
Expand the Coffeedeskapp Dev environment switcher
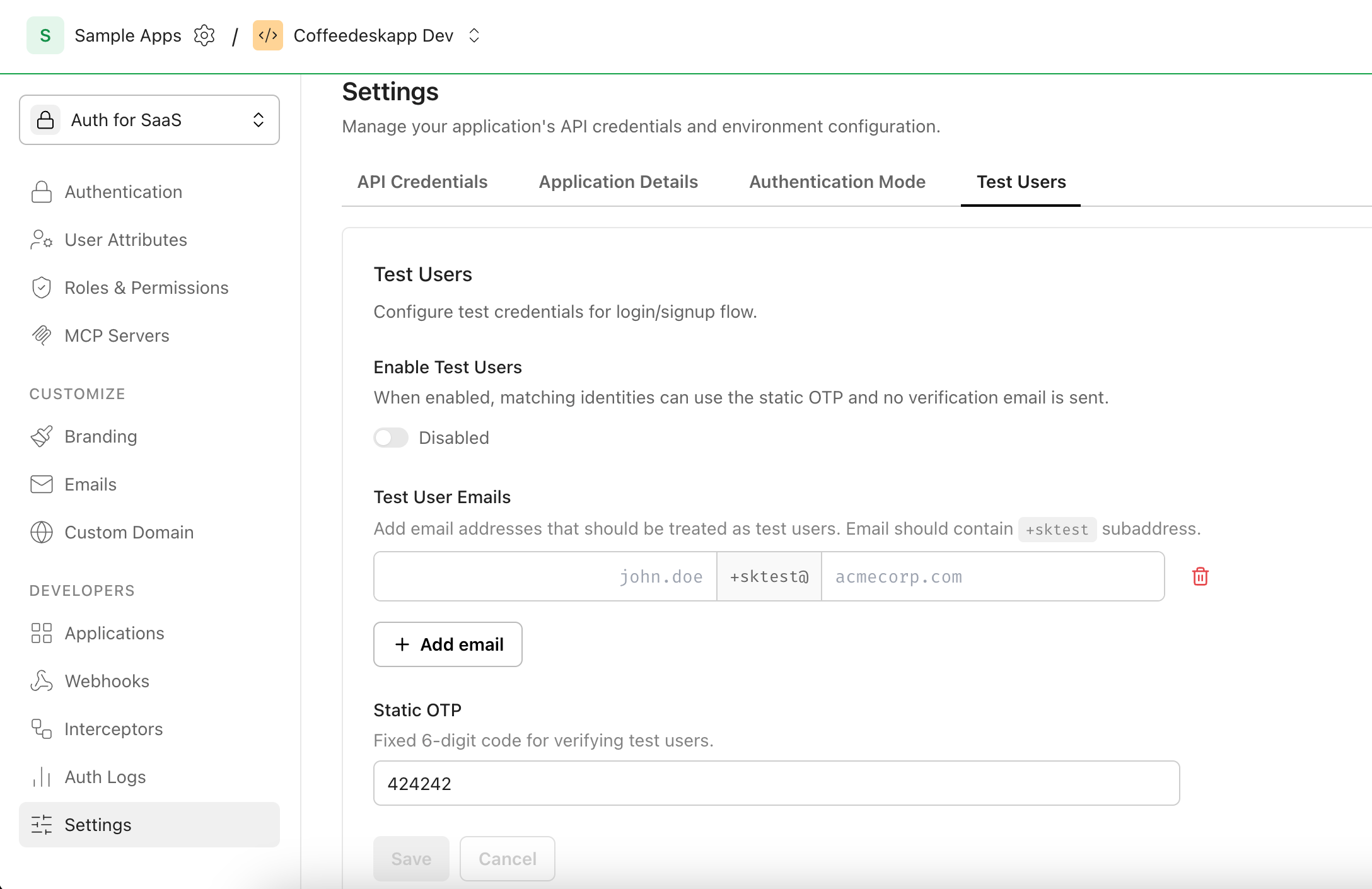pos(474,35)
